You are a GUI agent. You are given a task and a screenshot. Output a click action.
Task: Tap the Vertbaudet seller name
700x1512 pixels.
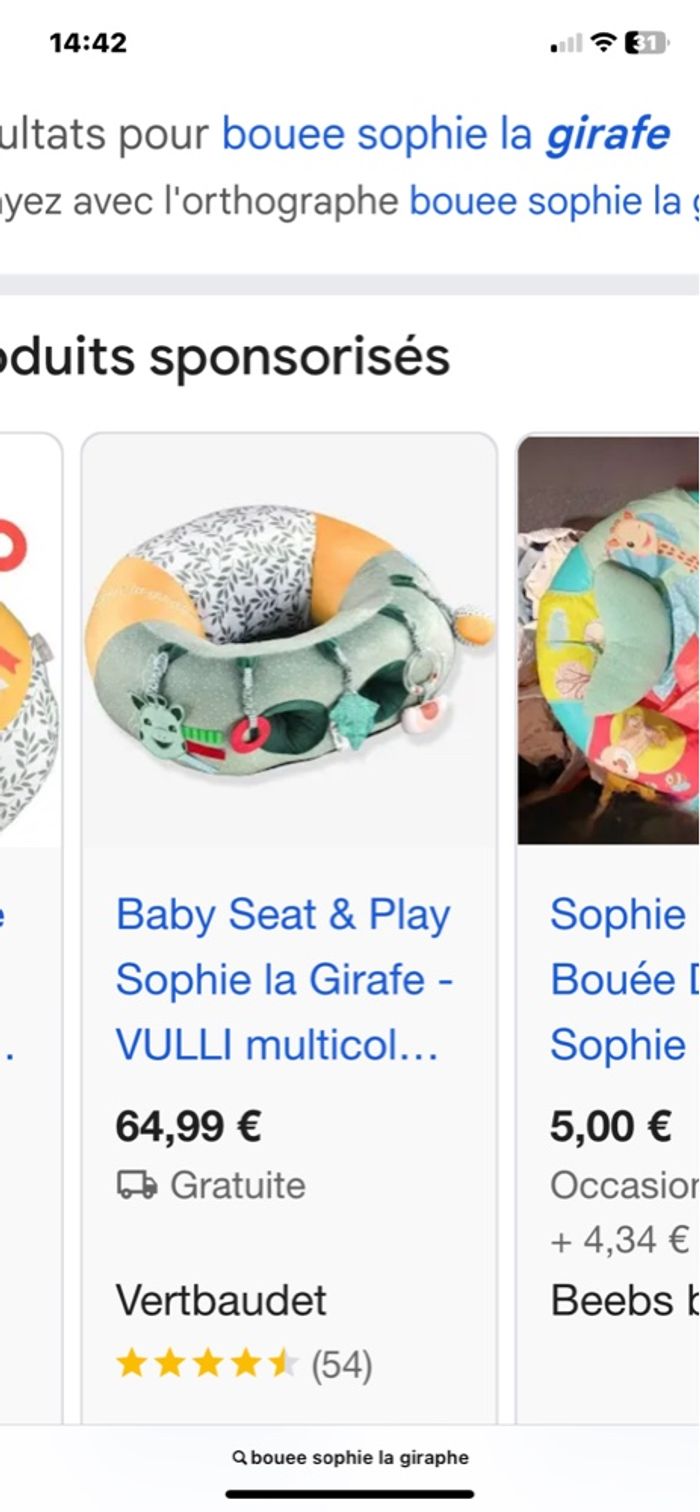pyautogui.click(x=221, y=1300)
